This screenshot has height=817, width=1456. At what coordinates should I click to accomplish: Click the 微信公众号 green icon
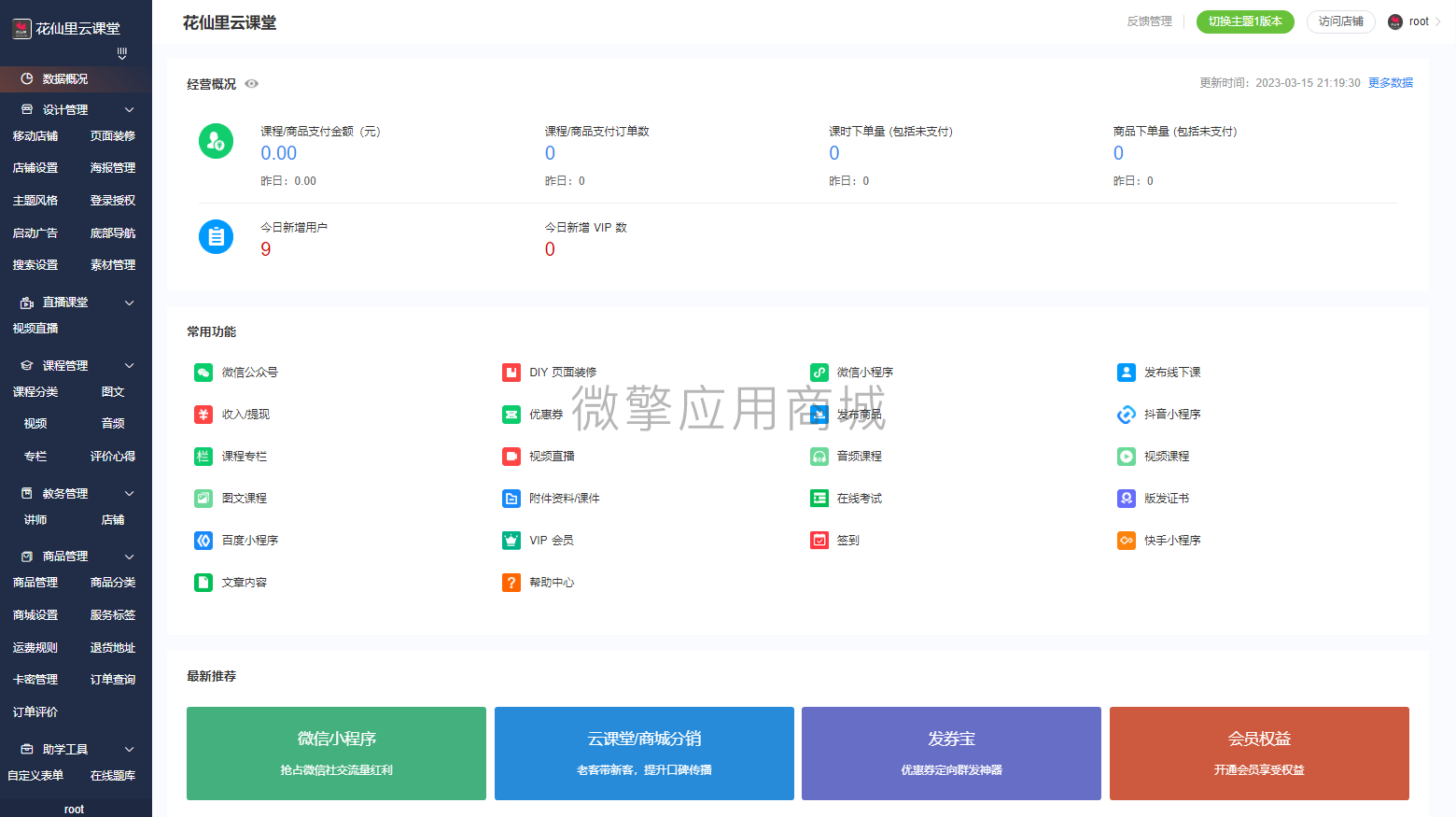click(203, 373)
